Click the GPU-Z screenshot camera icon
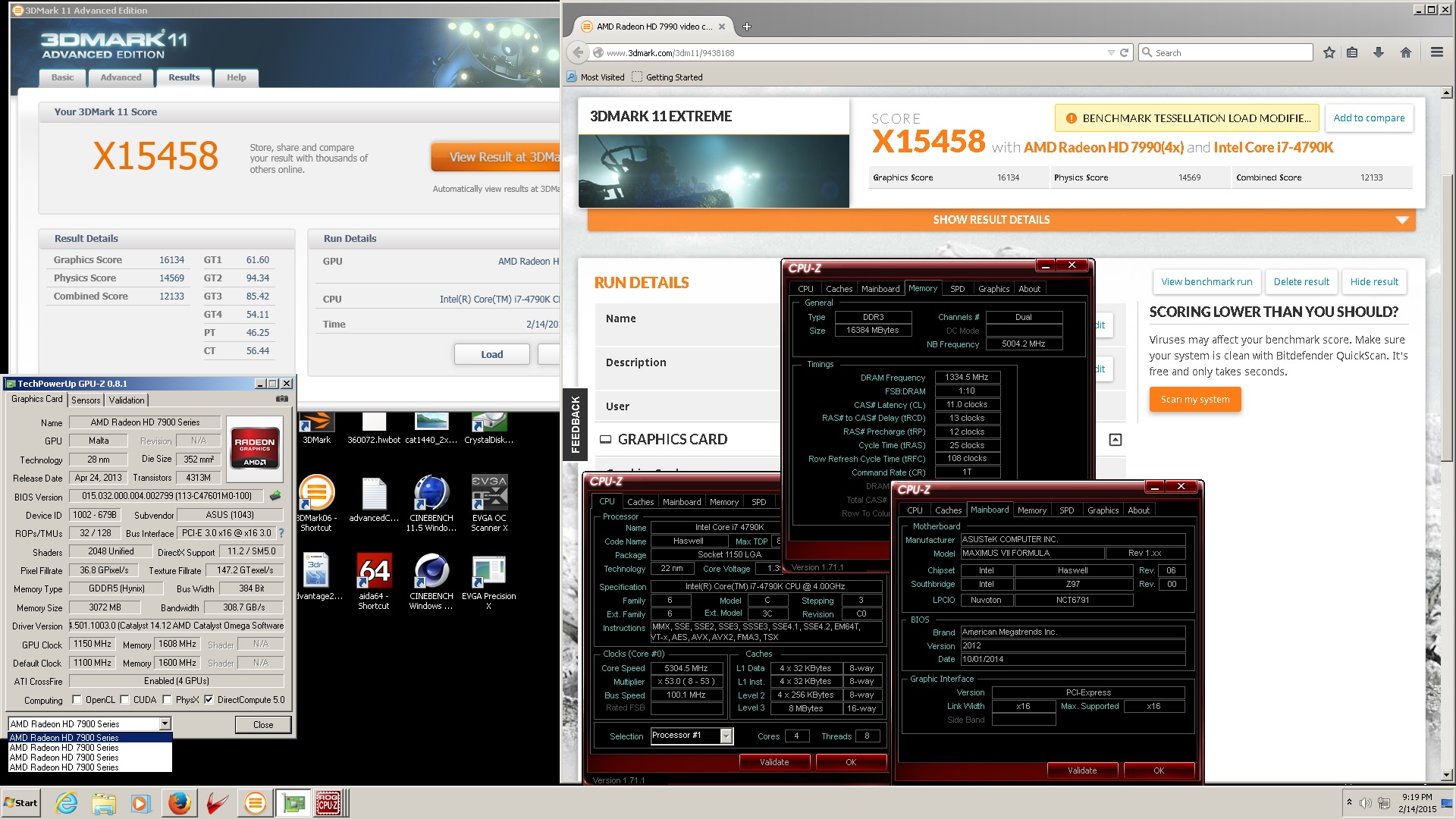Viewport: 1456px width, 819px height. point(282,399)
